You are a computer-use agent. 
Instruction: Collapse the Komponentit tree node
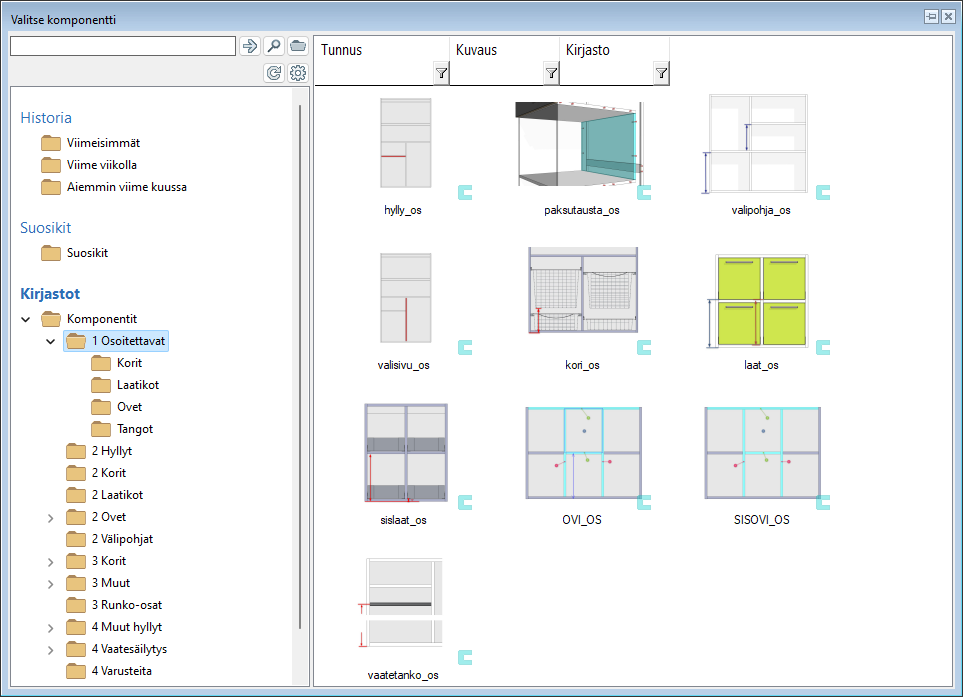(26, 319)
